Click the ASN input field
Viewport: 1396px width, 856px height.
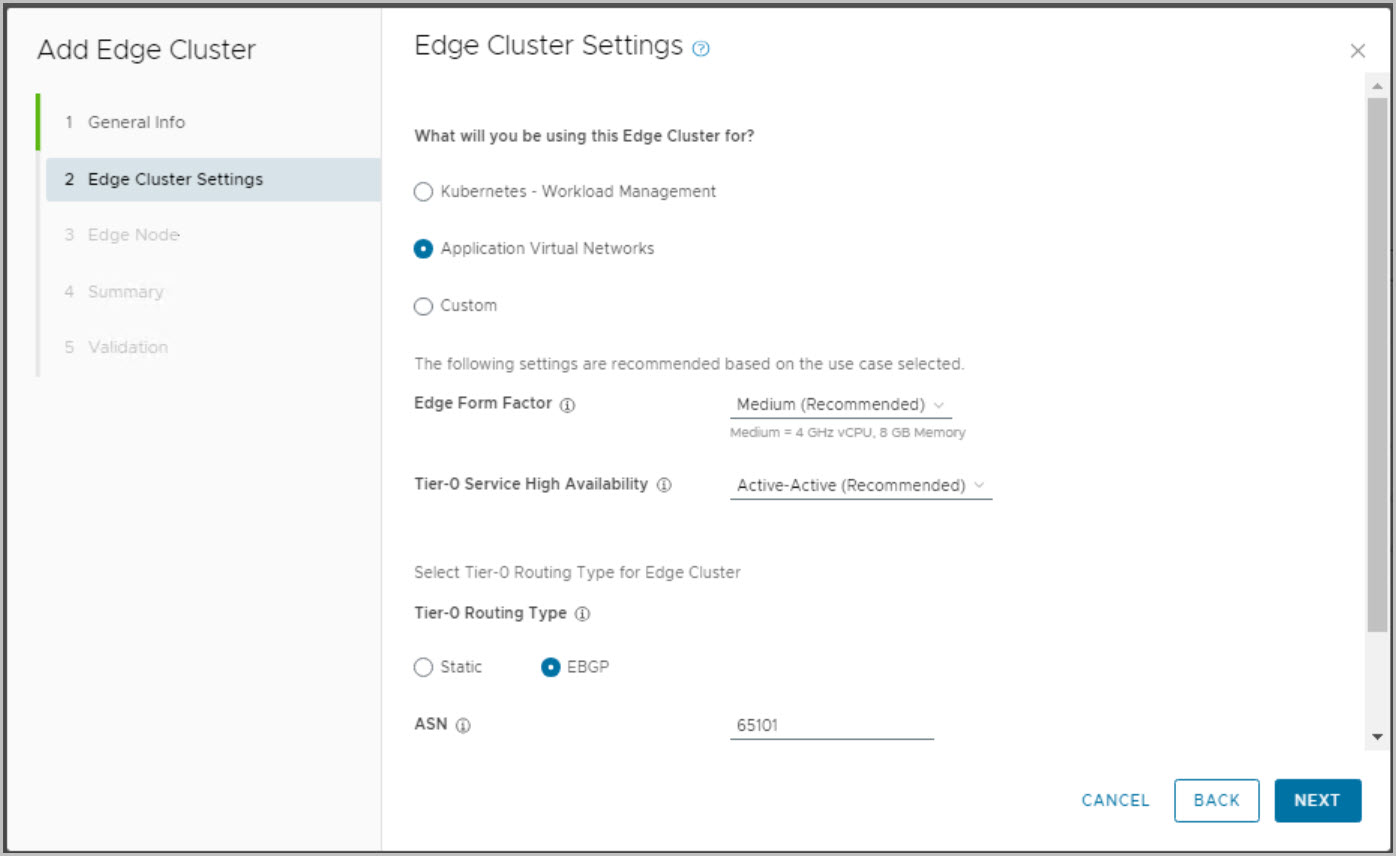coord(831,726)
